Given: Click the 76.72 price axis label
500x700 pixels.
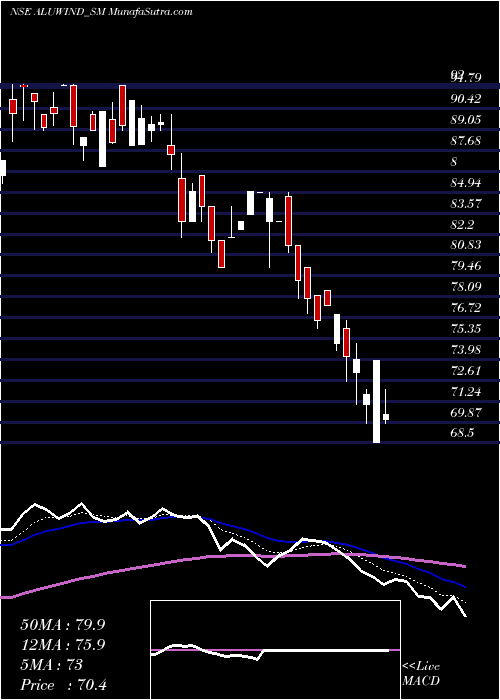Looking at the screenshot, I should click(466, 308).
